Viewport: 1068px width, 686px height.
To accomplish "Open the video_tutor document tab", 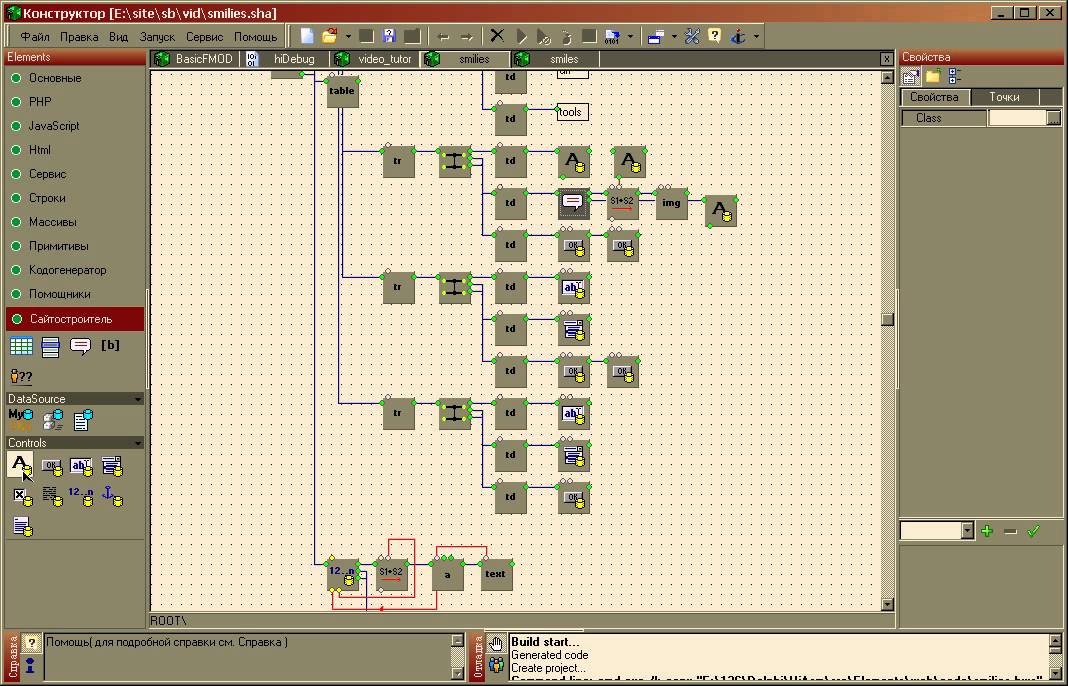I will (x=383, y=59).
